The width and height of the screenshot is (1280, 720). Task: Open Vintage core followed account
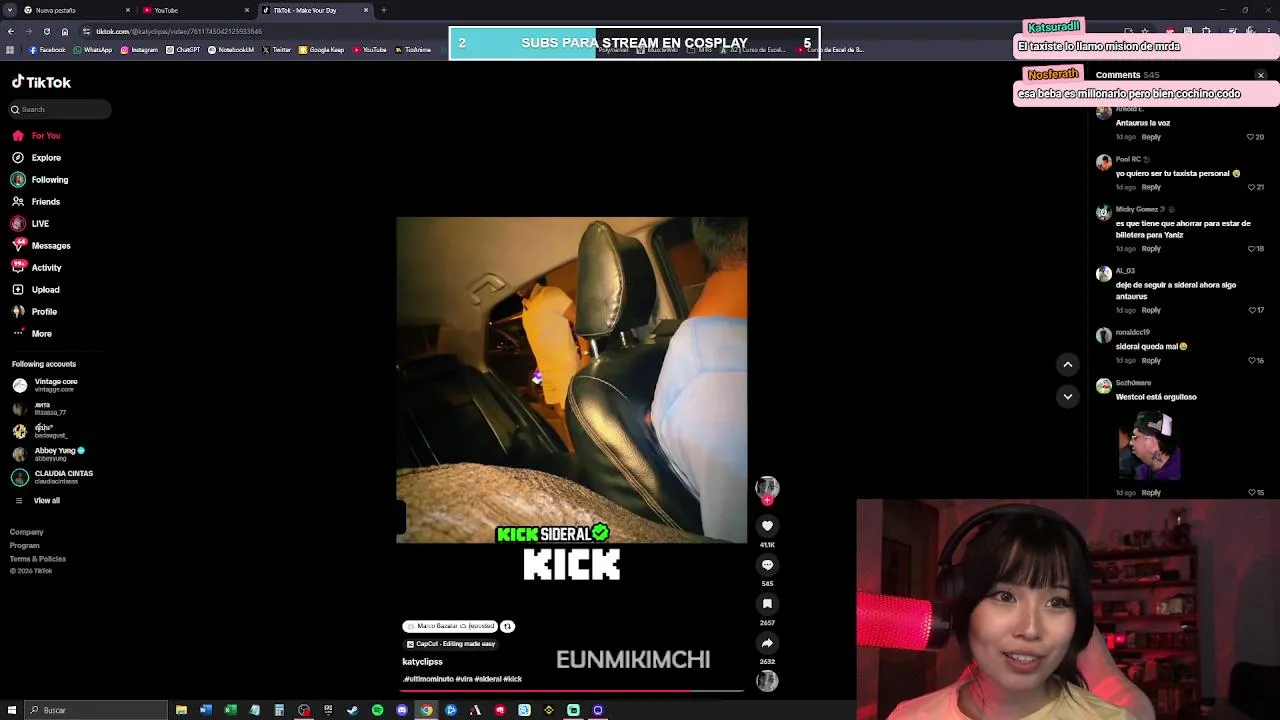(46, 385)
